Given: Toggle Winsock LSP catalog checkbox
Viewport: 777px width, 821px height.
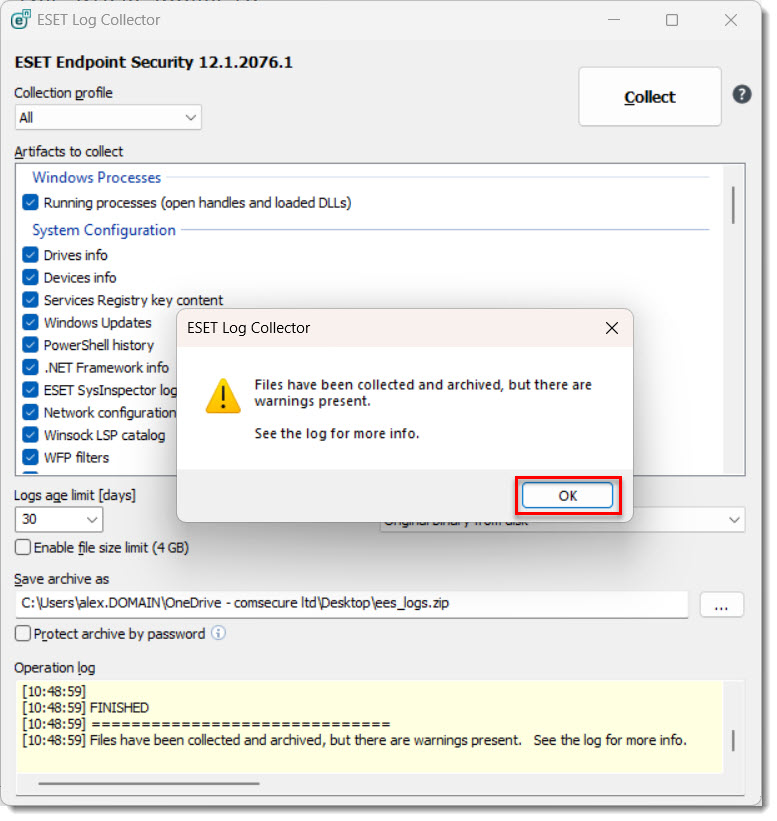Looking at the screenshot, I should (x=30, y=437).
